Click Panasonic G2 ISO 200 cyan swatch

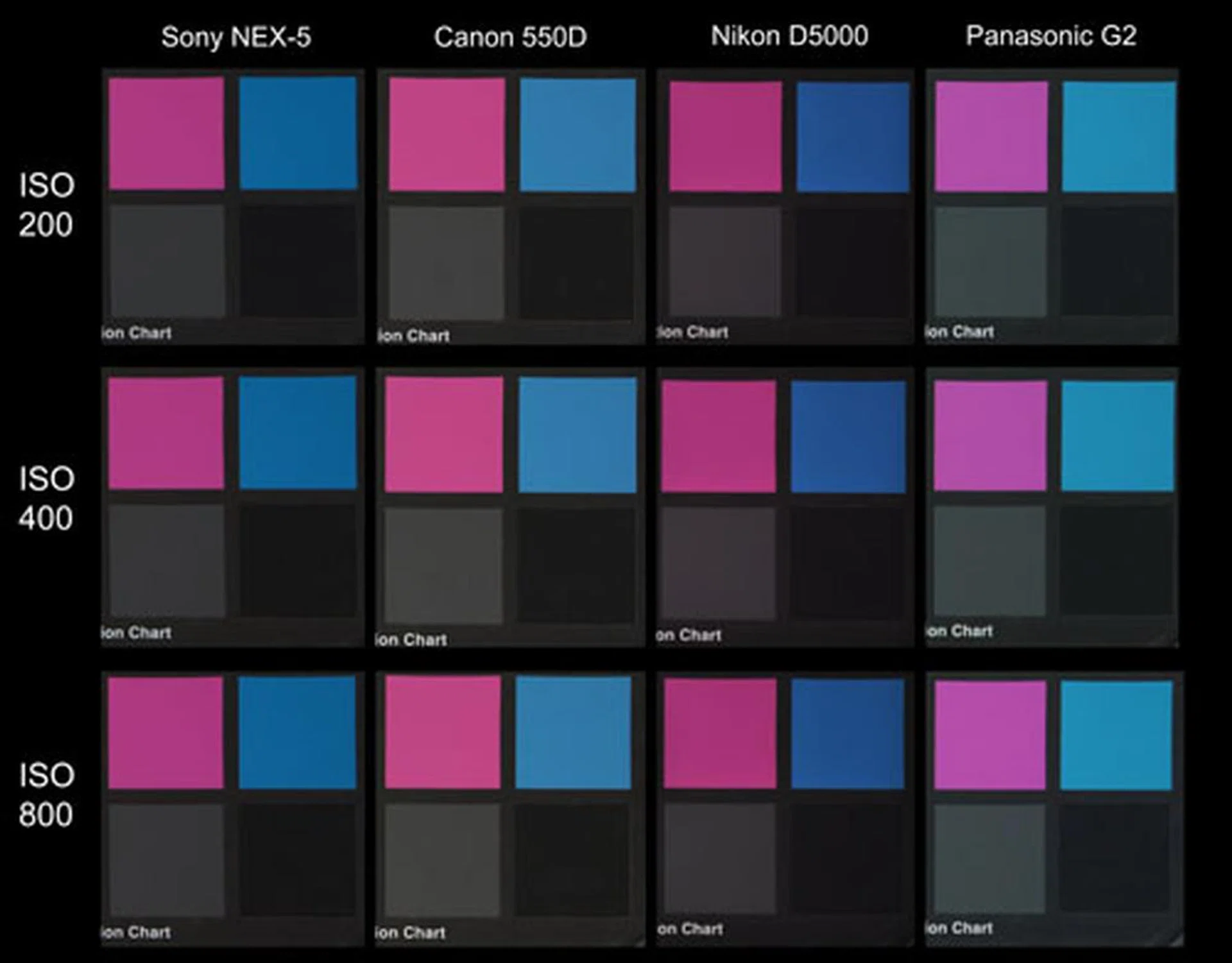[1118, 136]
